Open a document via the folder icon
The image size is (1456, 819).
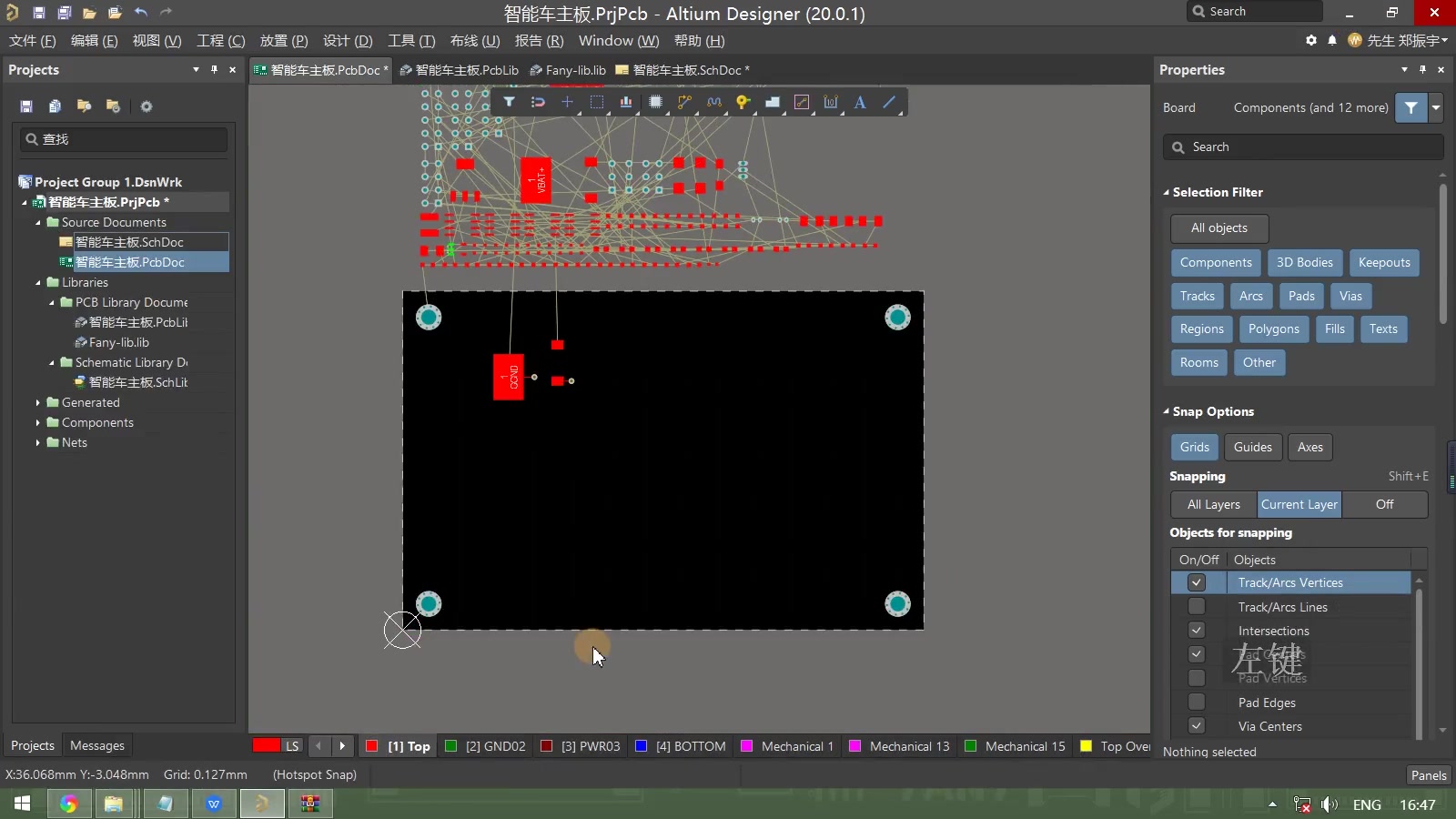(89, 13)
